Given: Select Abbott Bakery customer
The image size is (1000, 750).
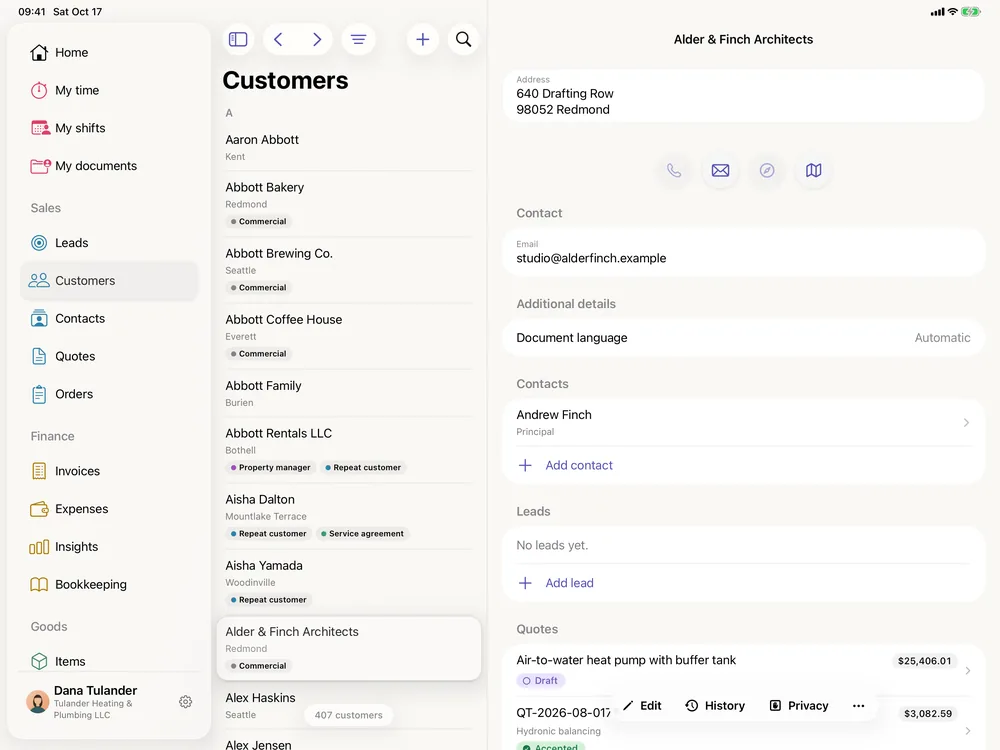Looking at the screenshot, I should tap(349, 204).
